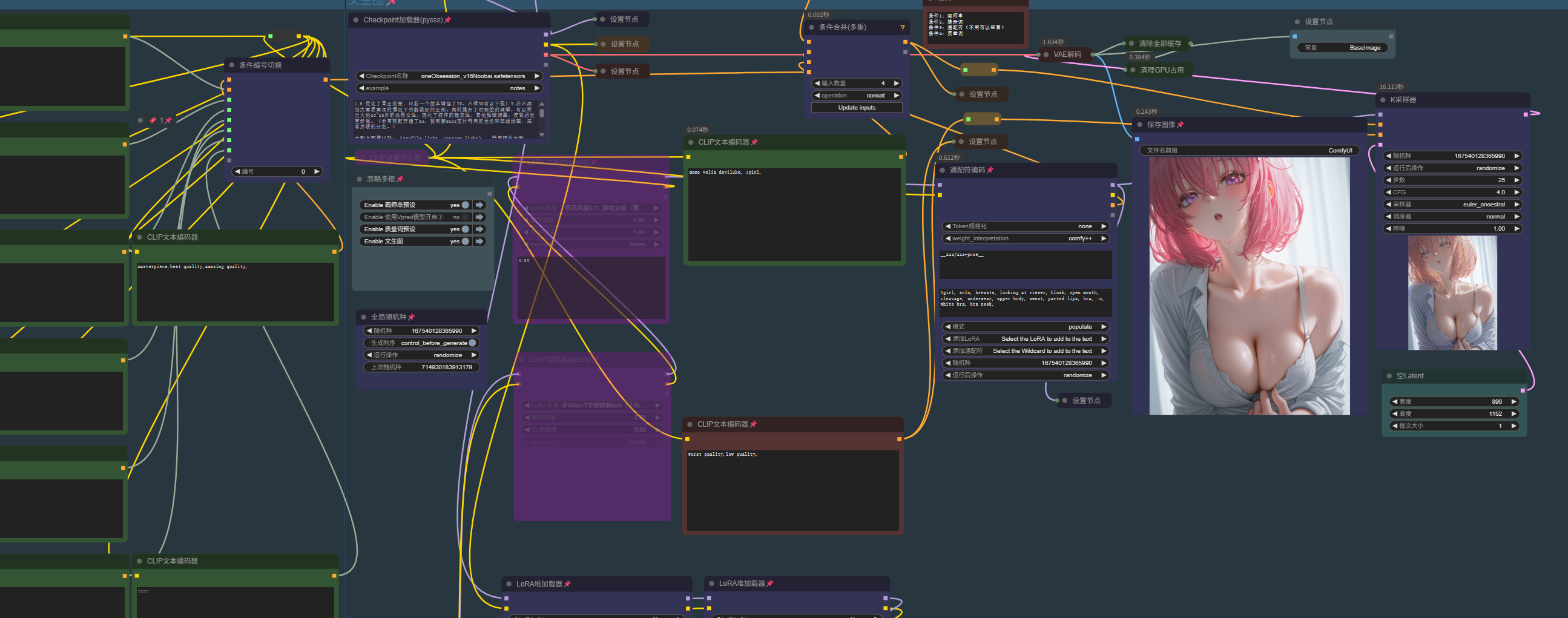Decrease the CFG value with left arrow

[x=1388, y=192]
